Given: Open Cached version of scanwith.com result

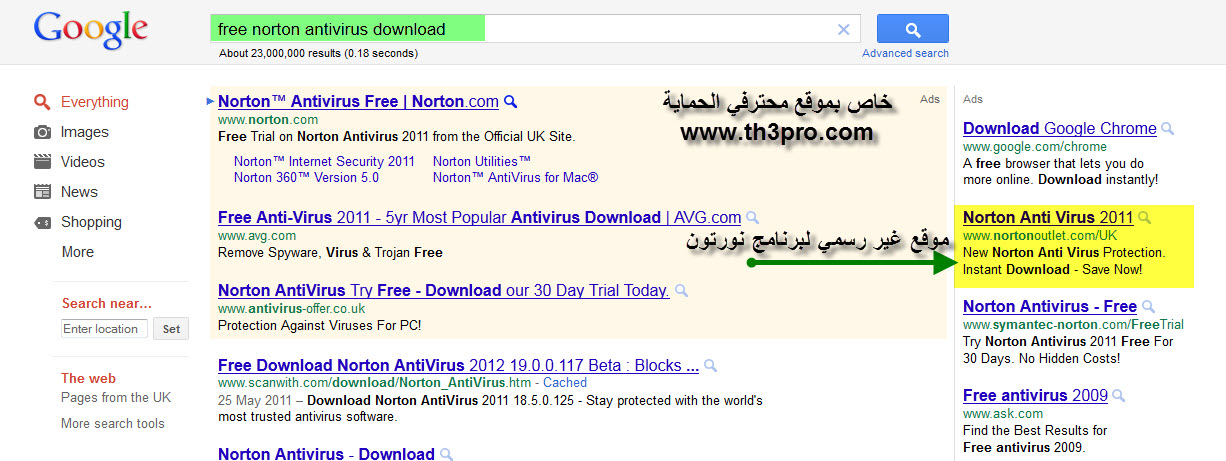Looking at the screenshot, I should click(565, 382).
